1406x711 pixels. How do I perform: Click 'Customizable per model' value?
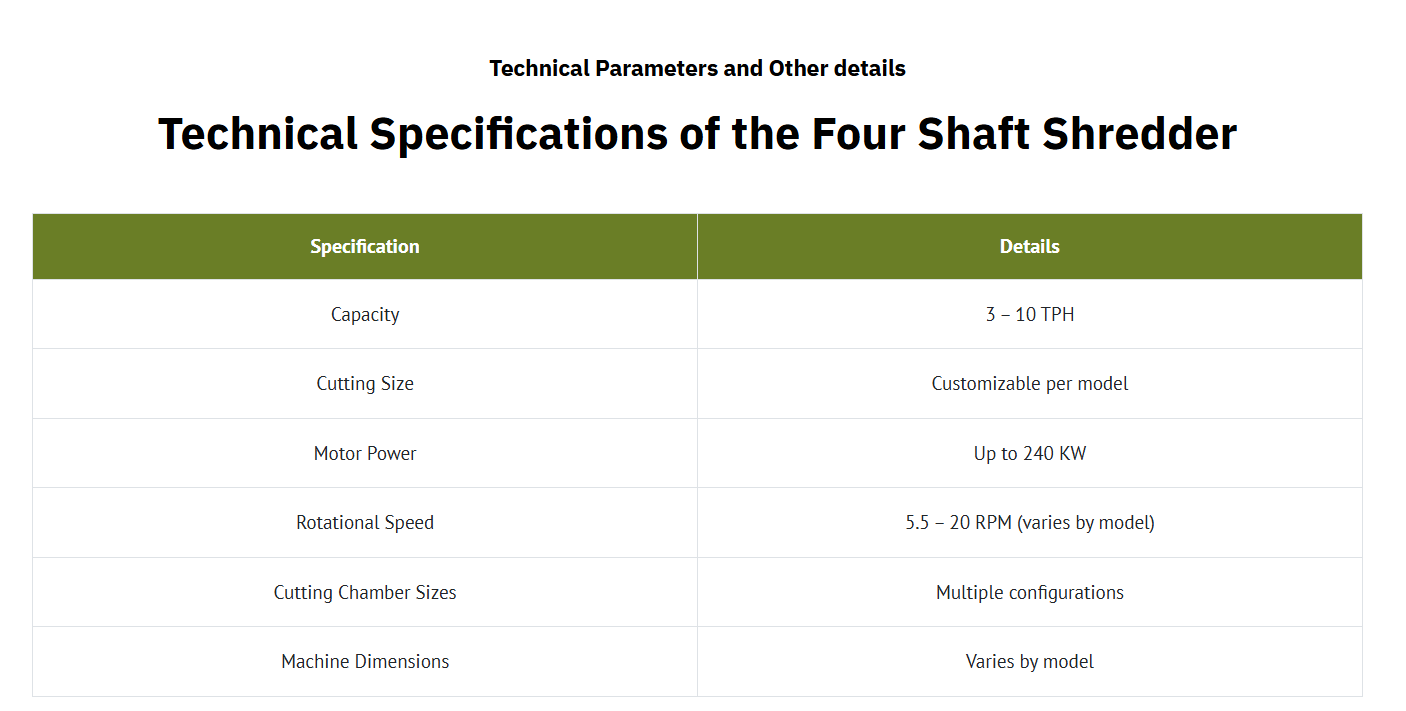pyautogui.click(x=1030, y=384)
